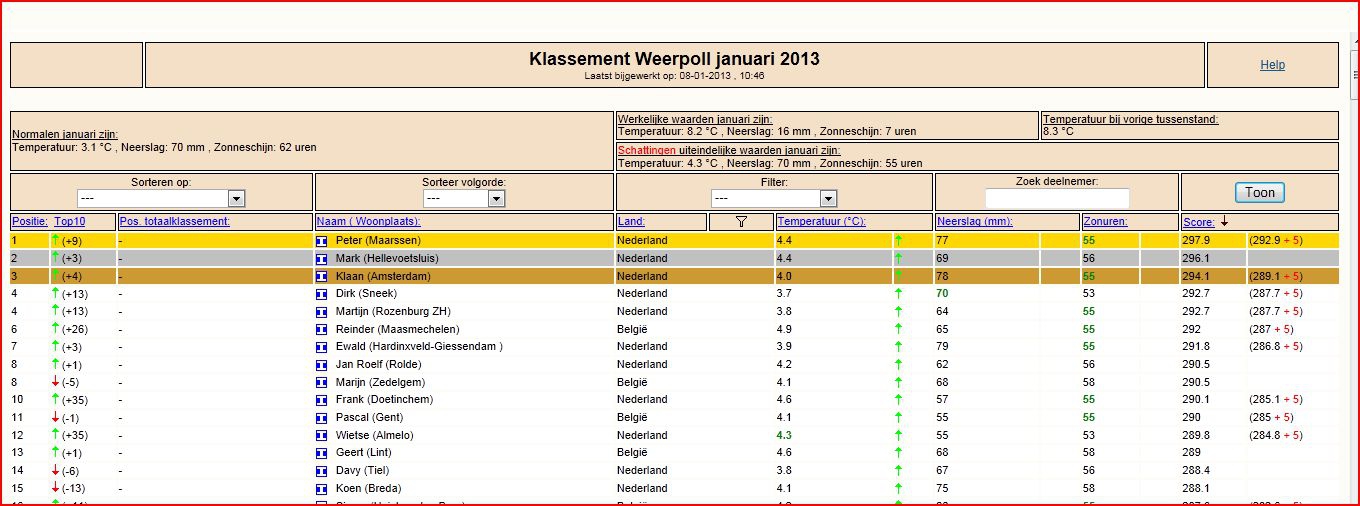Screen dimensions: 1360x506
Task: Click the icon beside Davy (Tiel)
Action: coord(322,470)
